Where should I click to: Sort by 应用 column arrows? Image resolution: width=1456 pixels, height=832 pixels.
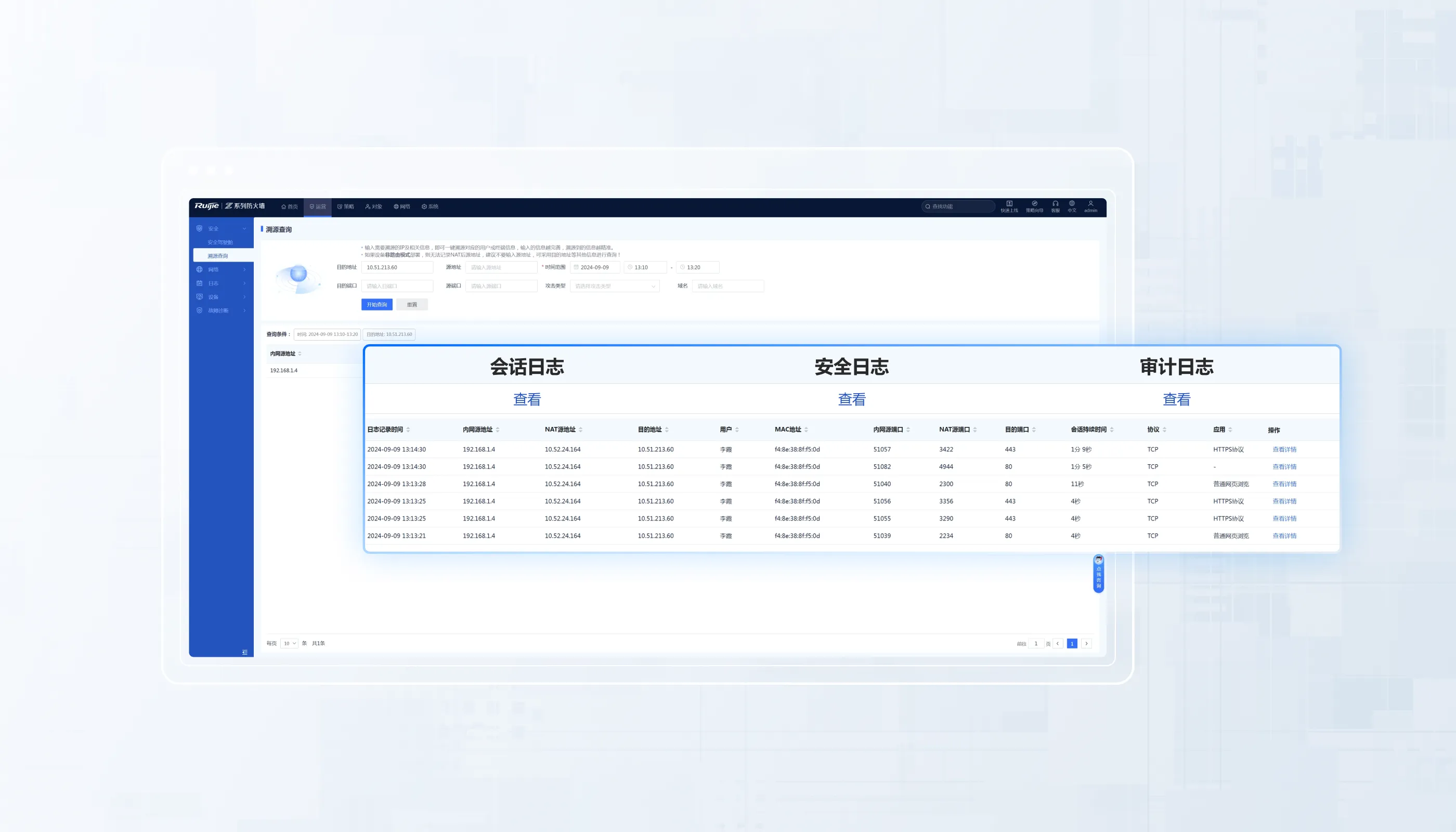coord(1230,430)
